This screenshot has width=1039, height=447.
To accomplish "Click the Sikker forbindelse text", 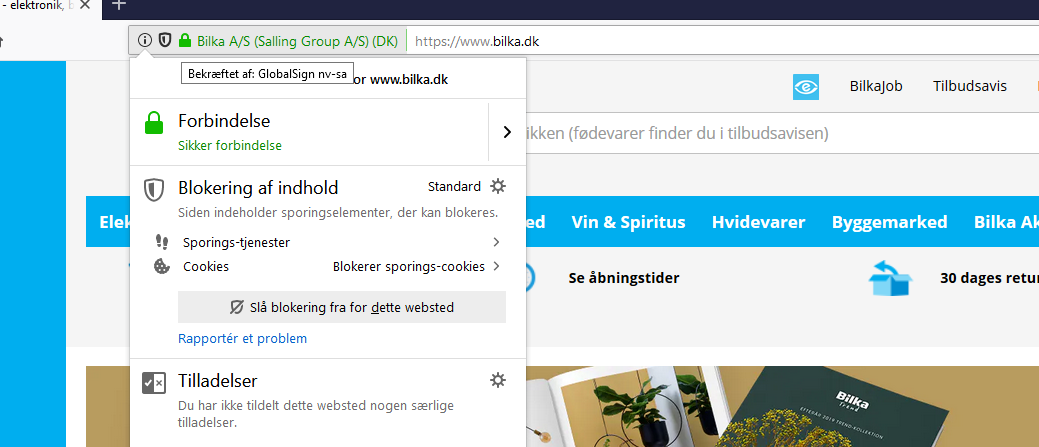I will click(x=230, y=146).
